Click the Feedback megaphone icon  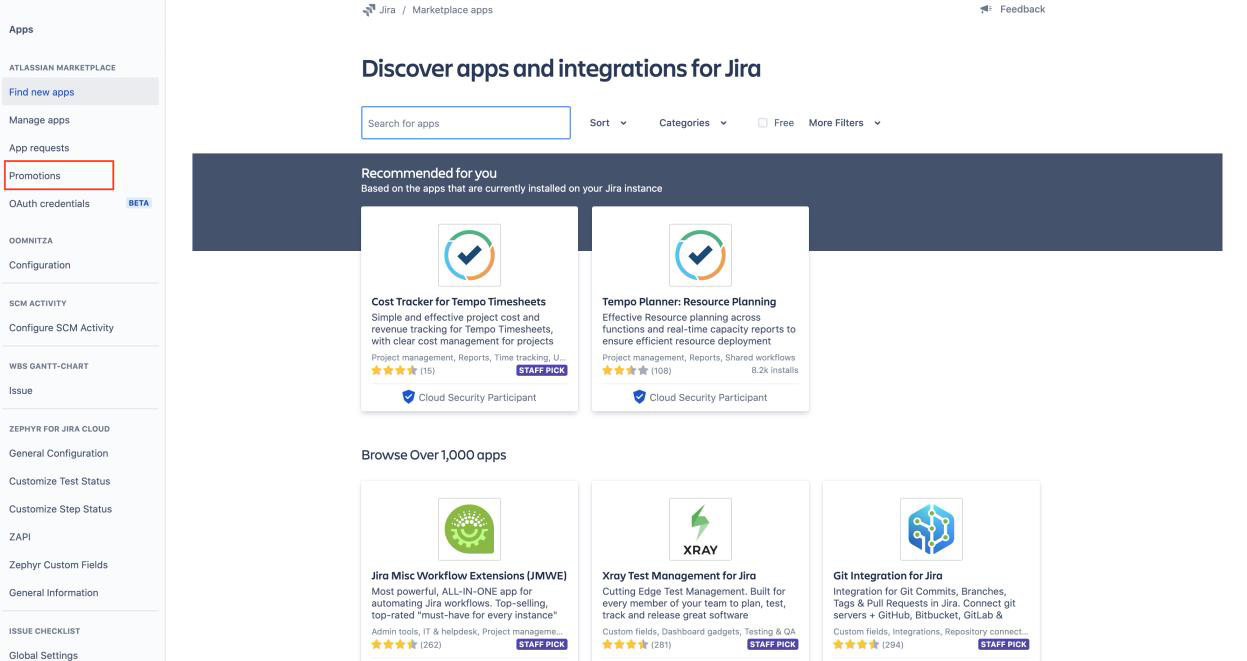pos(987,10)
